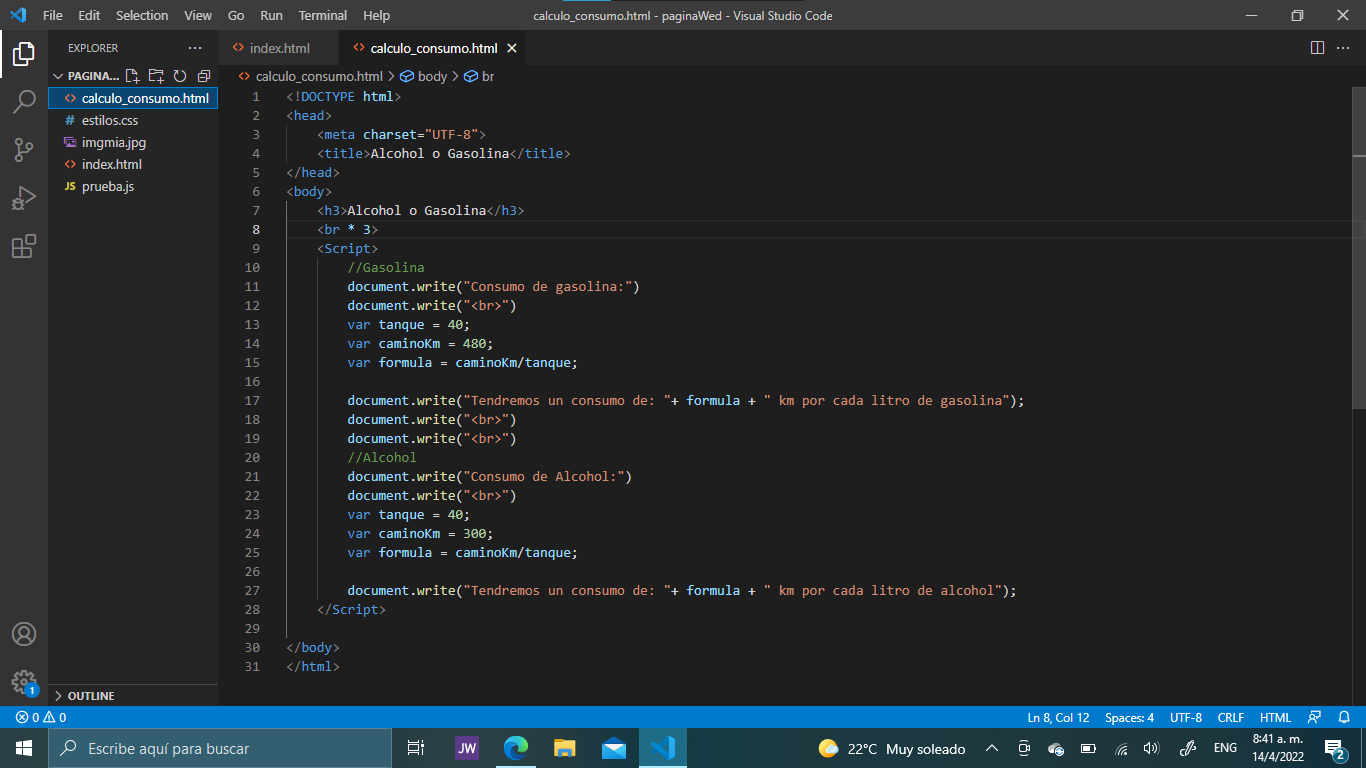
Task: Place cursor on line 13 var tanque
Action: [x=408, y=324]
